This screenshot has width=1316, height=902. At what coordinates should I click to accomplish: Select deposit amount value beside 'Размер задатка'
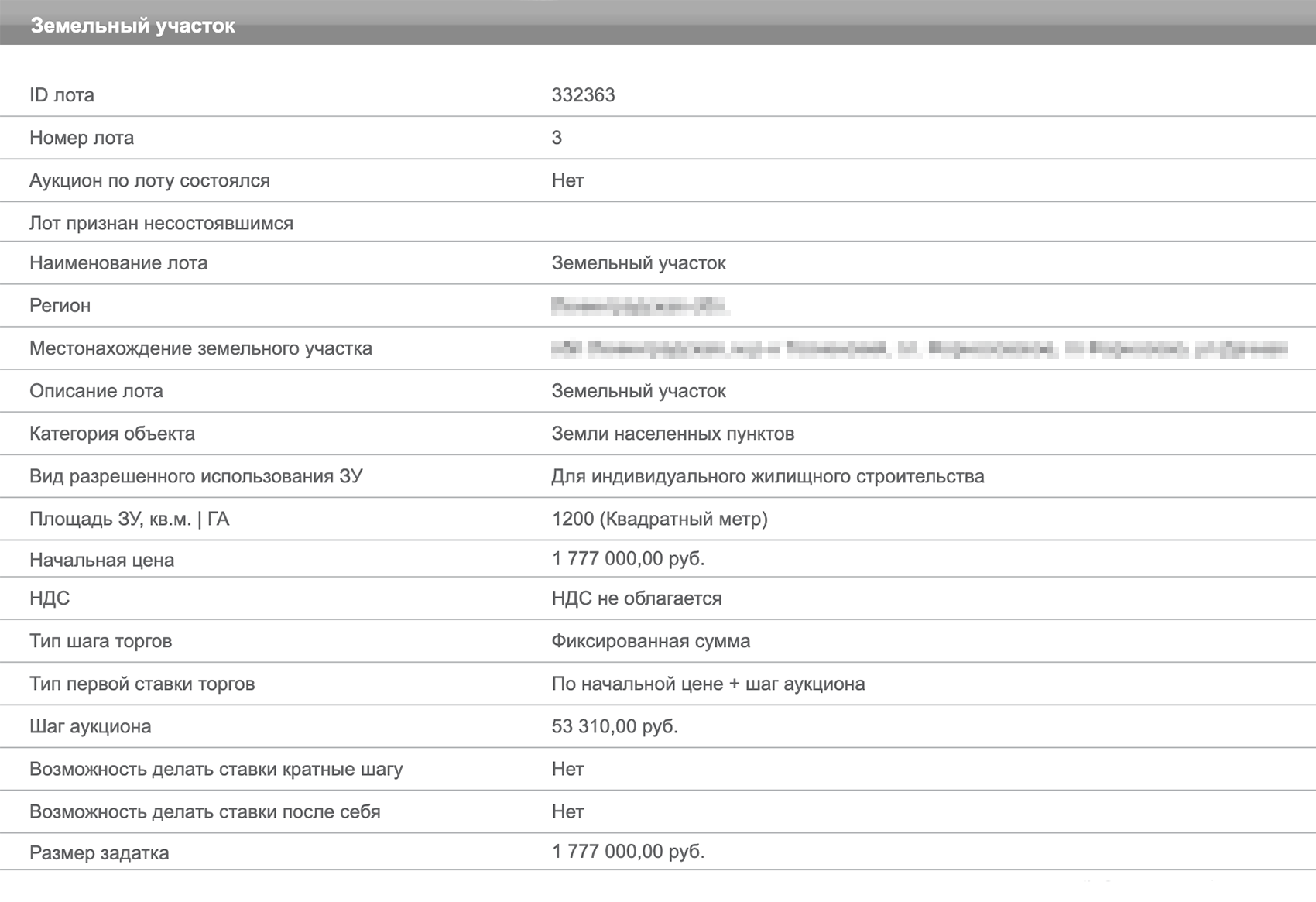click(628, 851)
